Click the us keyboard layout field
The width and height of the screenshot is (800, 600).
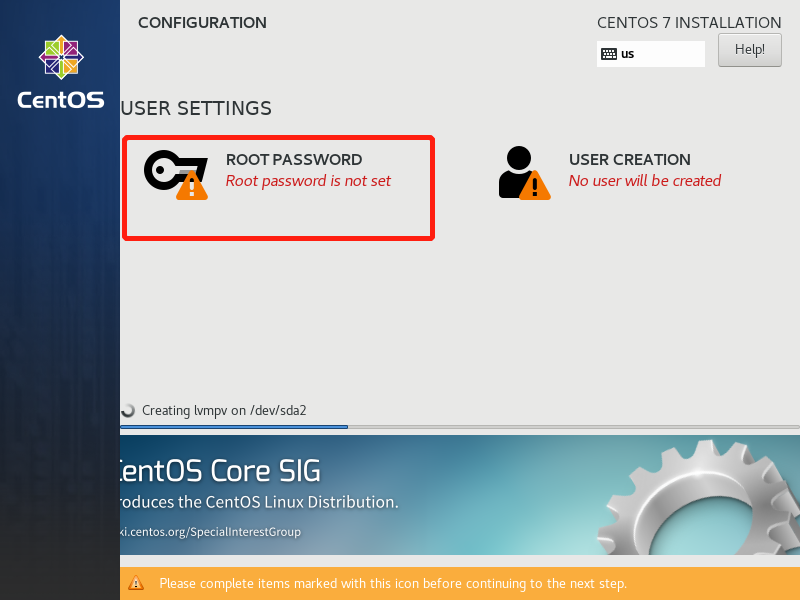pyautogui.click(x=651, y=54)
